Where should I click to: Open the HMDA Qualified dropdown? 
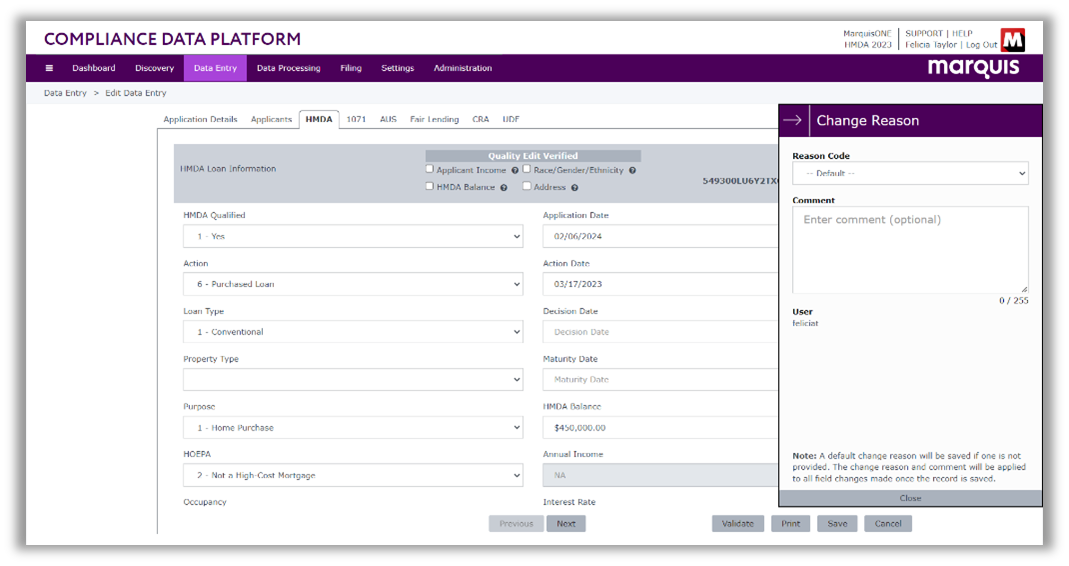[353, 237]
